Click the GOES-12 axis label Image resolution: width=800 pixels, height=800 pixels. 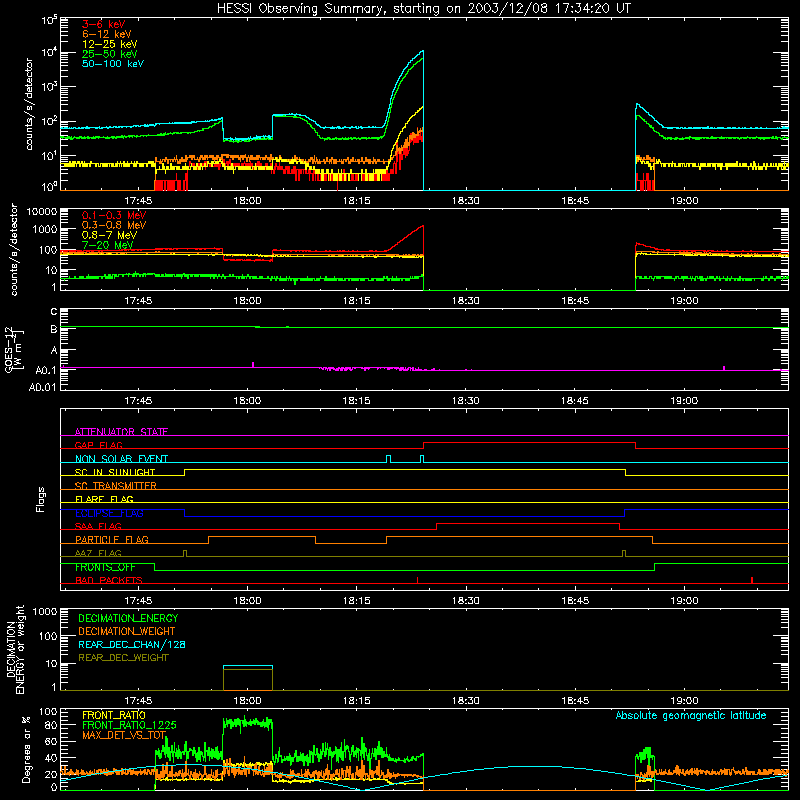click(x=13, y=349)
